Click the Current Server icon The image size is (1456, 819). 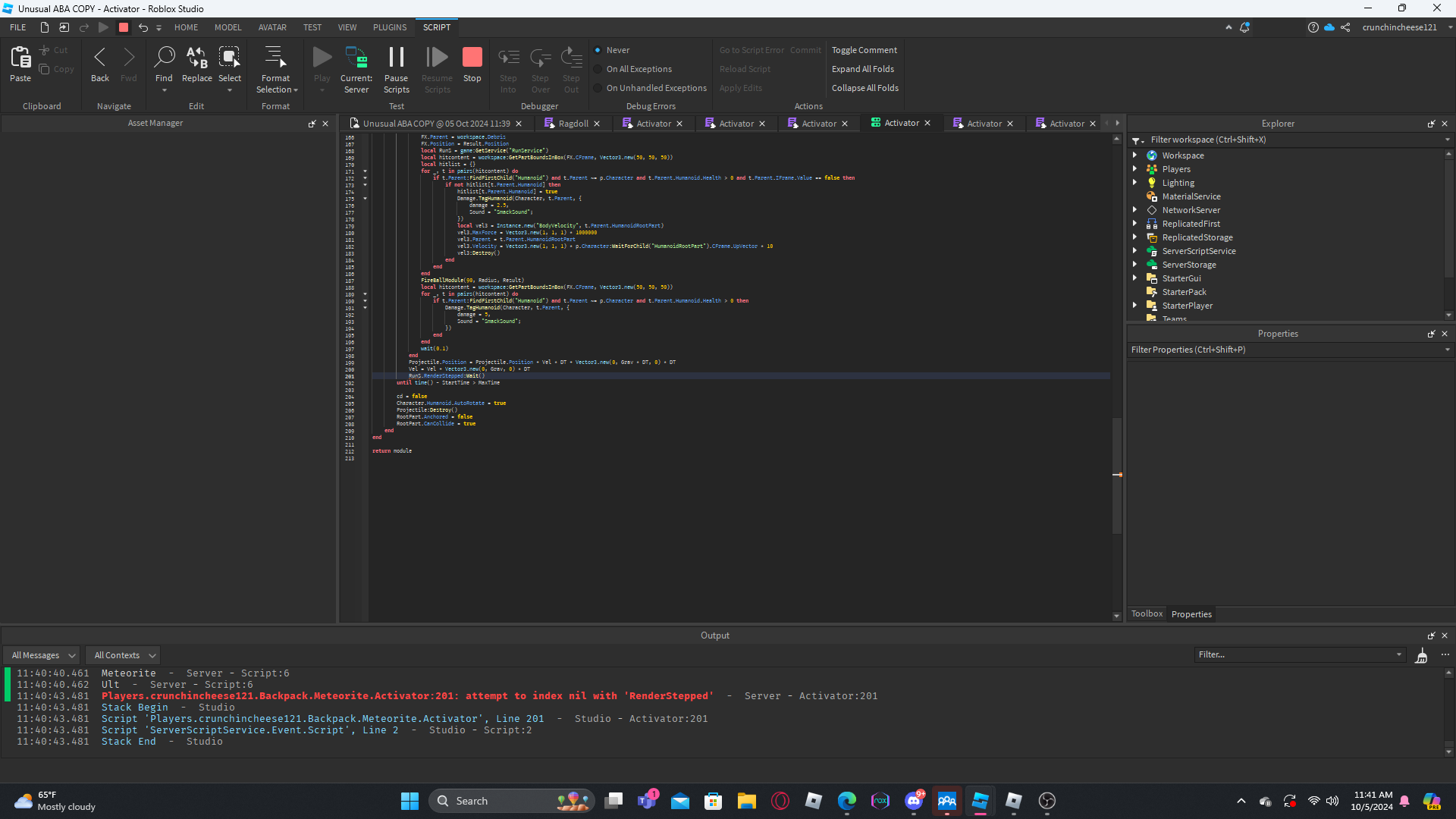click(356, 58)
